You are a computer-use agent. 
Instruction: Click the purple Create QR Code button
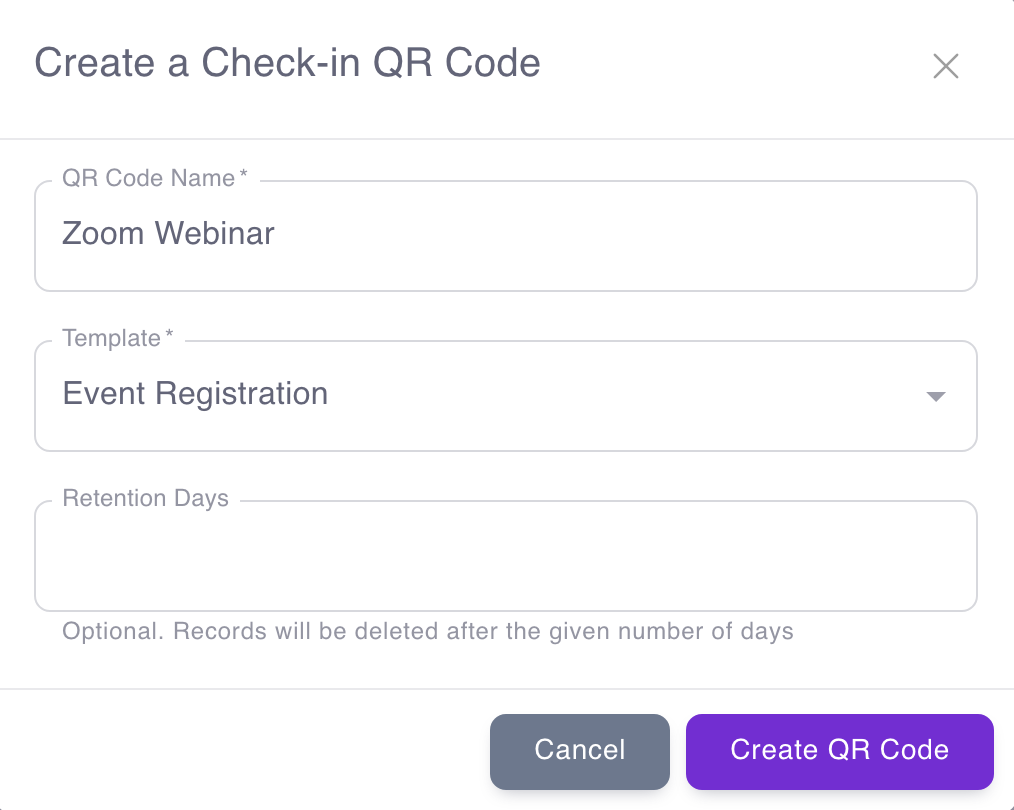pos(839,750)
